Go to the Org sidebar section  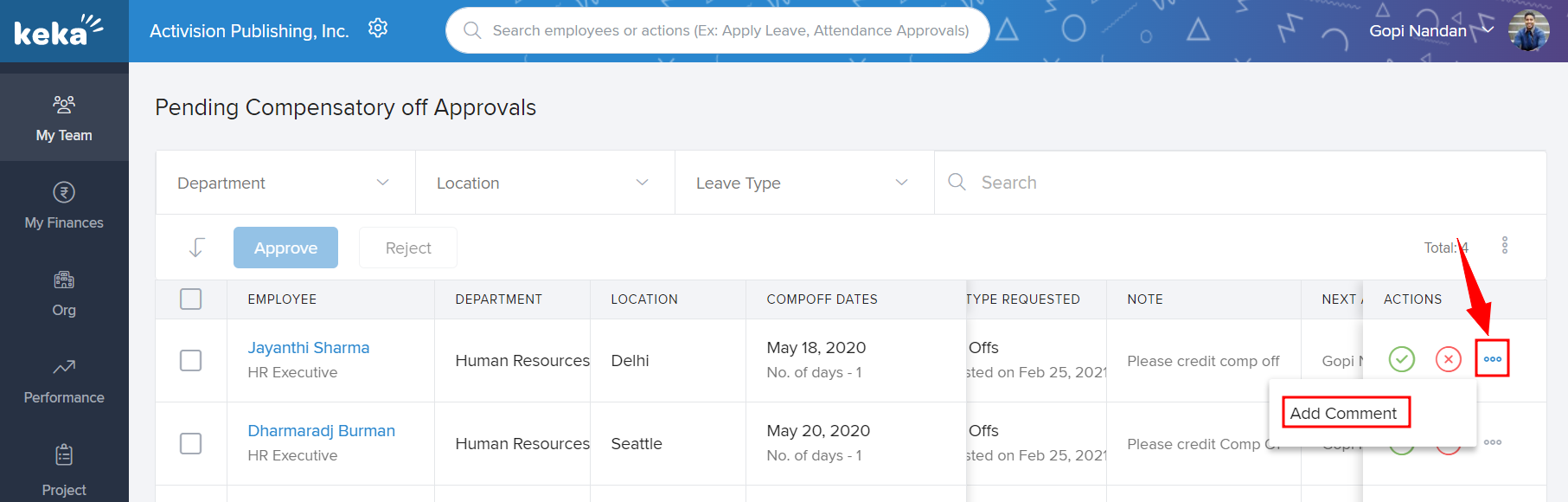click(64, 293)
